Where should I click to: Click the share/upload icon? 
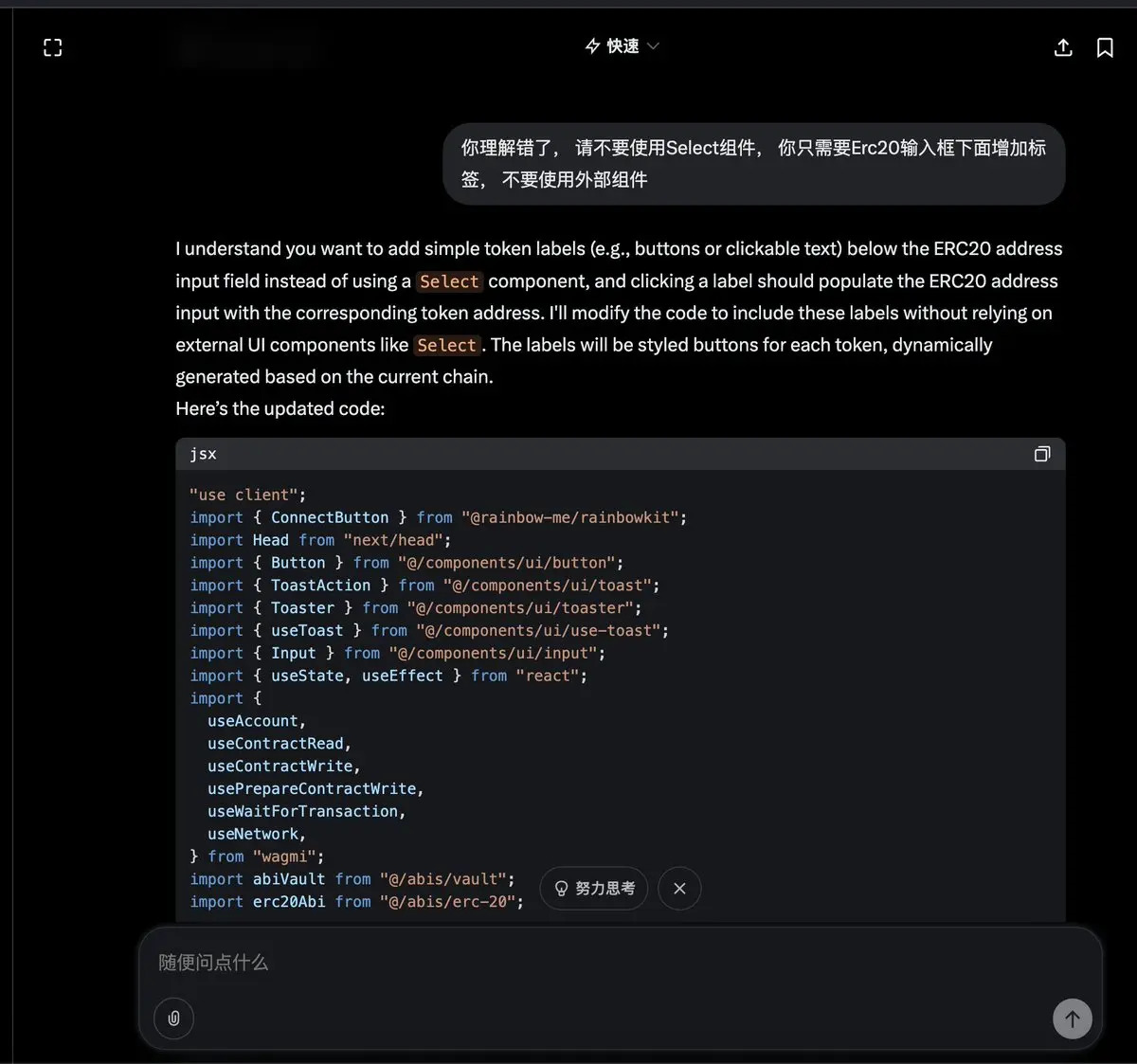(1063, 47)
